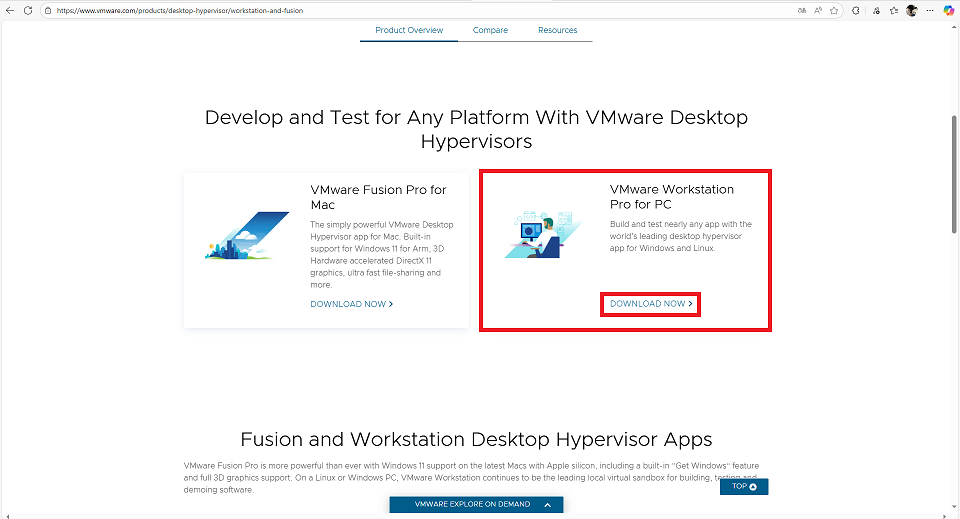Click the Workstation Pro description text
This screenshot has height=519, width=960.
681,236
